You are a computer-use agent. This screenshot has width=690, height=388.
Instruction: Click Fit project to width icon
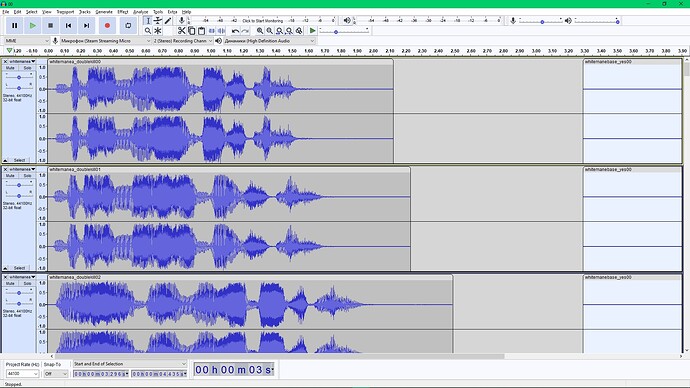(289, 31)
